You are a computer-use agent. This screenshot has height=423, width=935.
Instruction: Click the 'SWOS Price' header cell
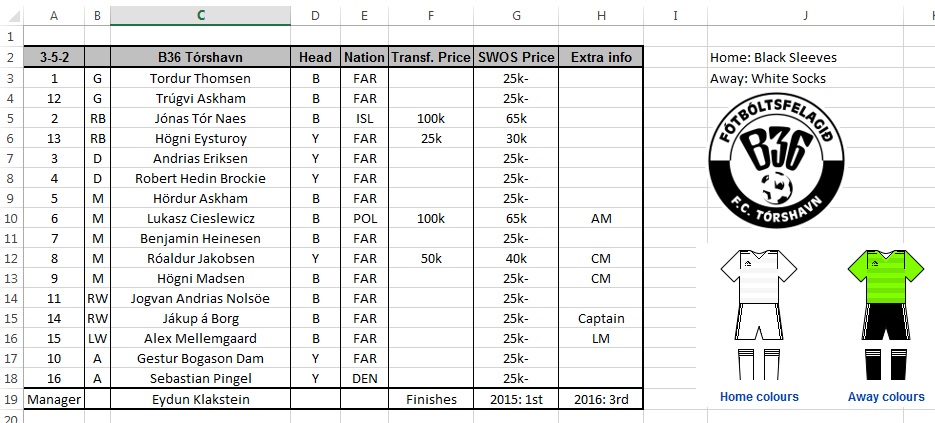516,57
